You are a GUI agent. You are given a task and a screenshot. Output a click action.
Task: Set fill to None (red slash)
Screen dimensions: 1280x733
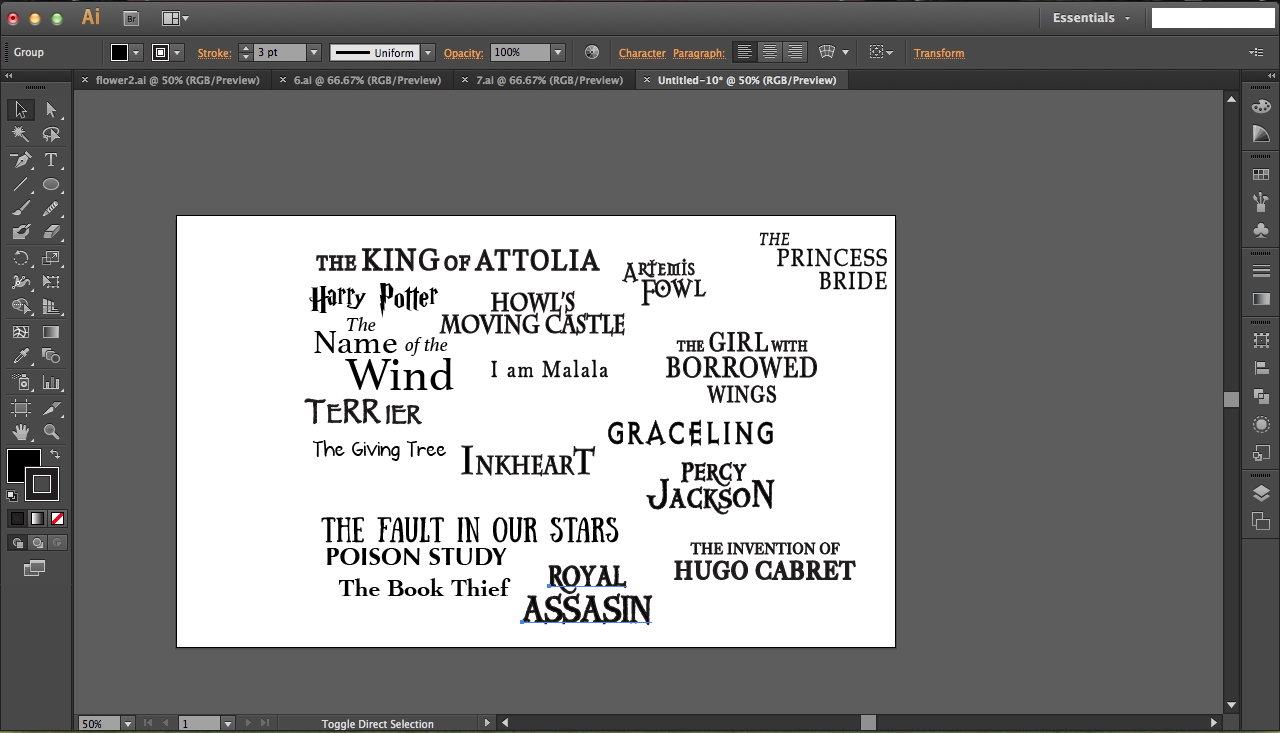pos(58,518)
